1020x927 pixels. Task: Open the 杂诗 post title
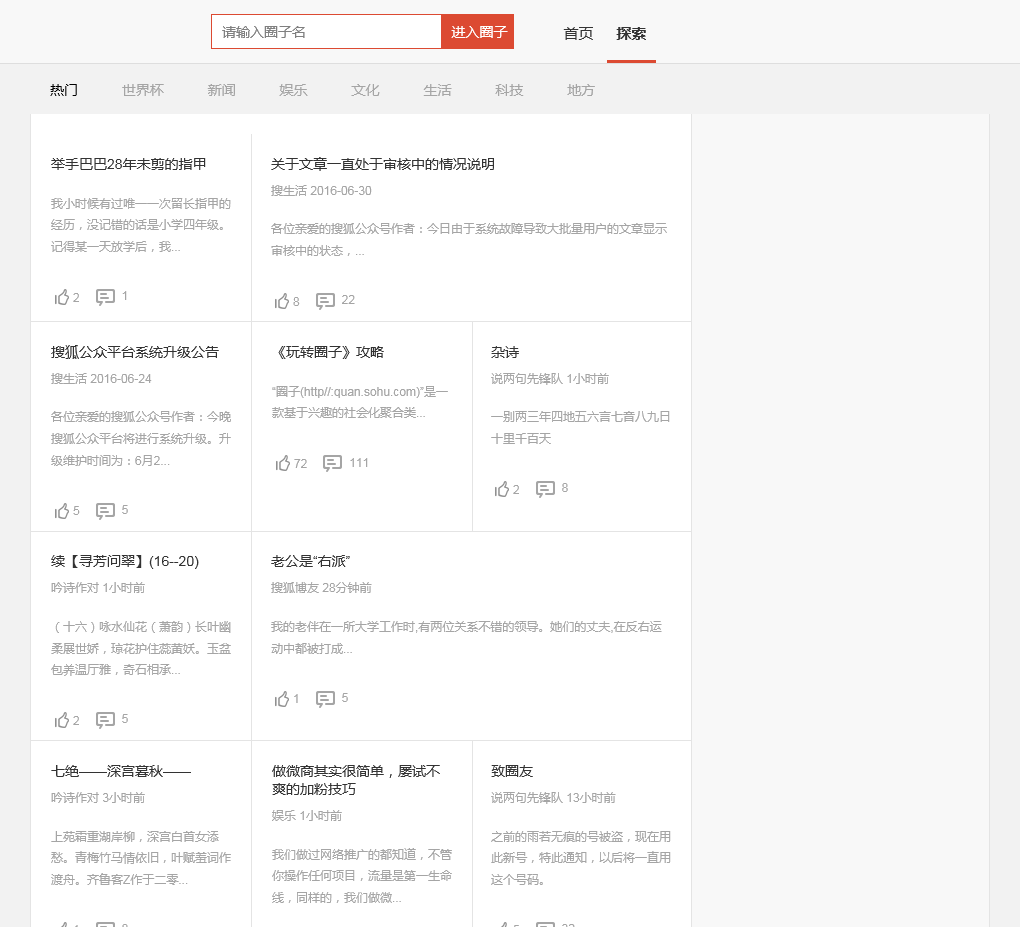[505, 353]
